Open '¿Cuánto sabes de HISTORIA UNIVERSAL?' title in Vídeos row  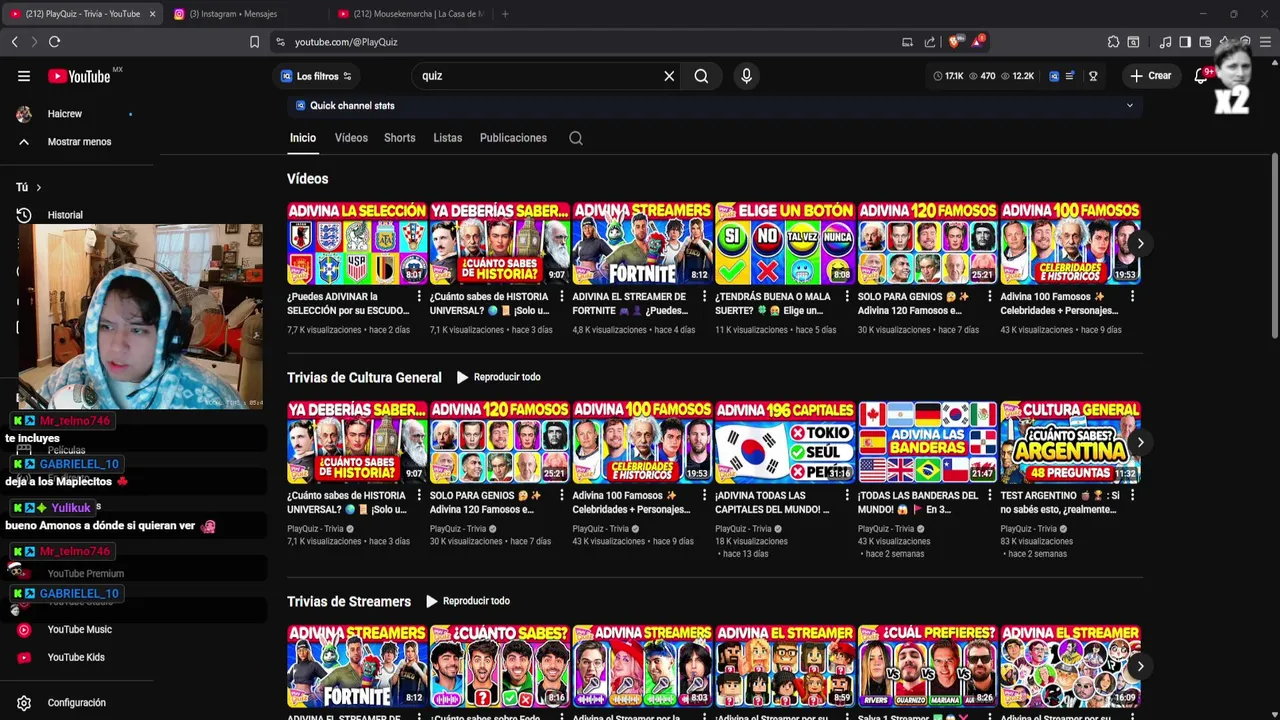tap(490, 303)
